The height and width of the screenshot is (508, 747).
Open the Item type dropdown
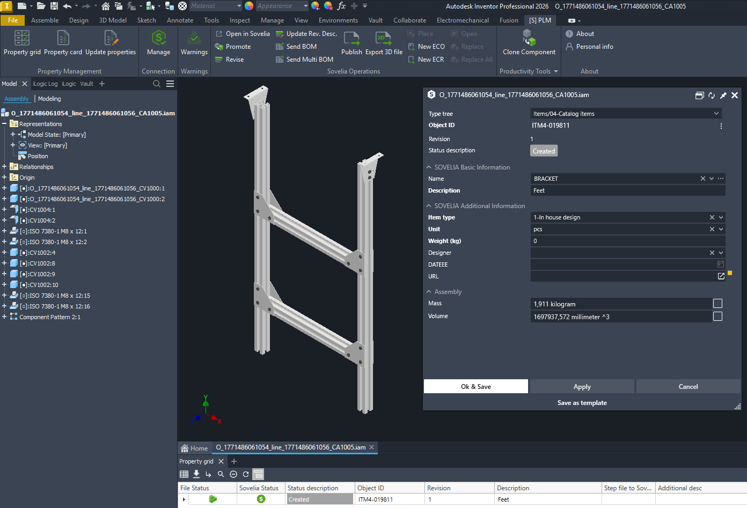click(x=721, y=217)
